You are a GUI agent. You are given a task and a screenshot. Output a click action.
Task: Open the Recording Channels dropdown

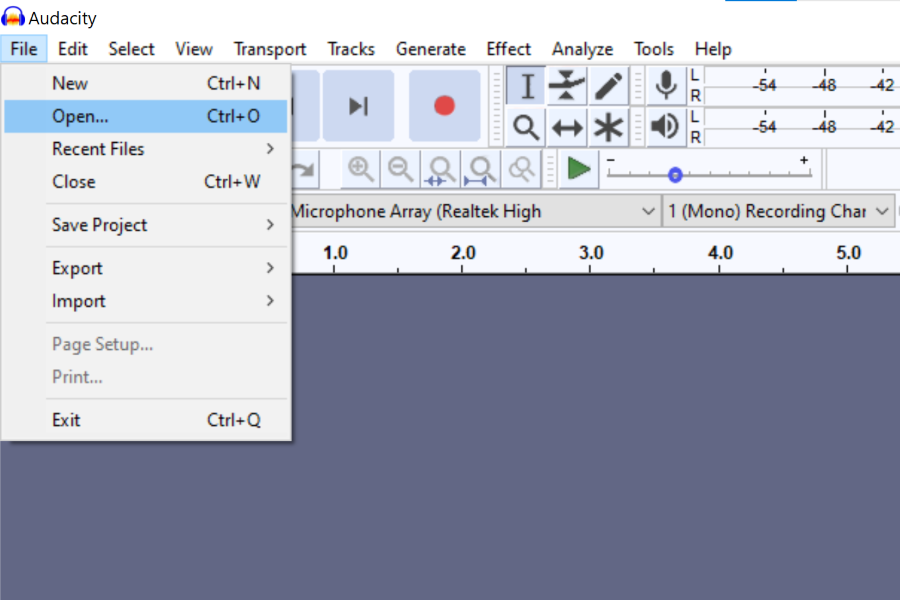point(778,211)
